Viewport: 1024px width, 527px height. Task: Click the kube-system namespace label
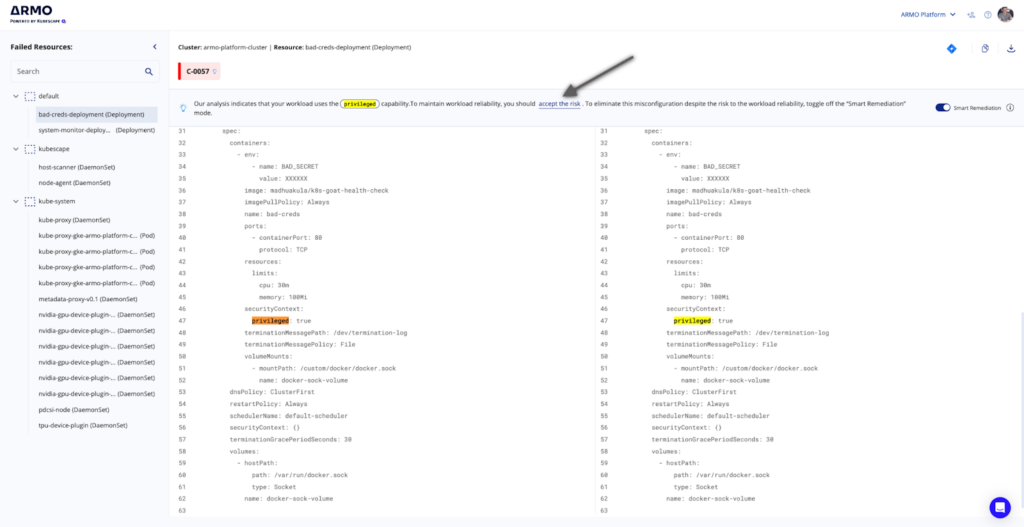56,202
